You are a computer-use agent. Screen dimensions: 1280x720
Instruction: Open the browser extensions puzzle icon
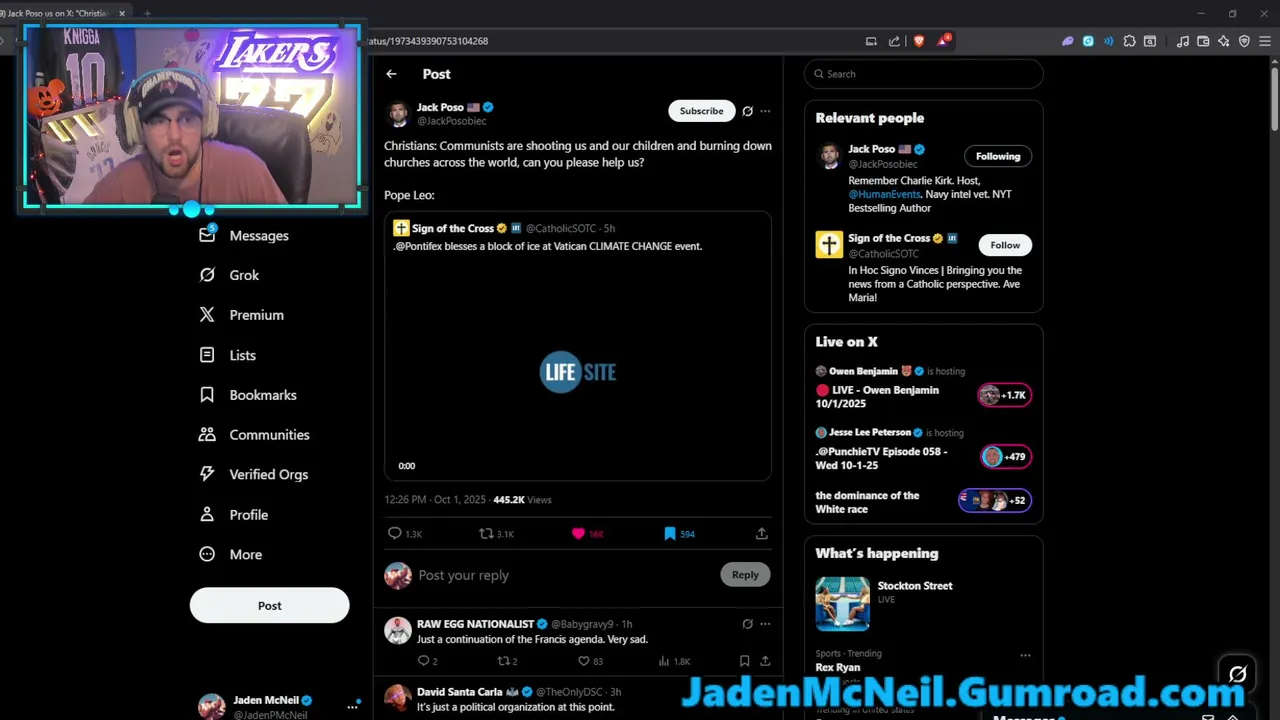pyautogui.click(x=1129, y=41)
